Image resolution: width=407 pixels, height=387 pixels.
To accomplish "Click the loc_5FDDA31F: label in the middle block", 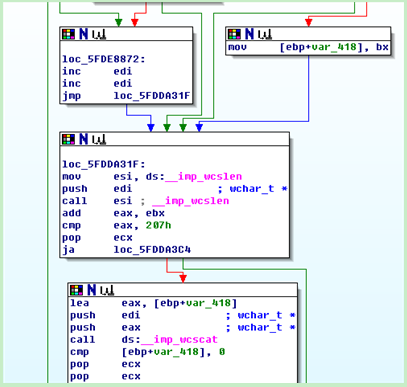I will (104, 164).
